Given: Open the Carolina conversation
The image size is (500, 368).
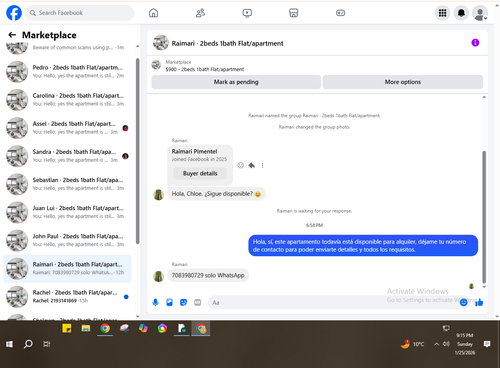Looking at the screenshot, I should (67, 99).
